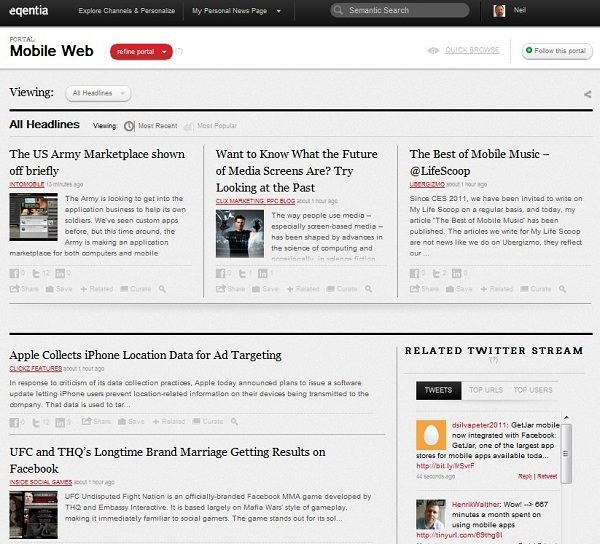Screen dimensions: 600x544
Task: Click Curate under Apple iPhone Location article
Action: (x=208, y=422)
